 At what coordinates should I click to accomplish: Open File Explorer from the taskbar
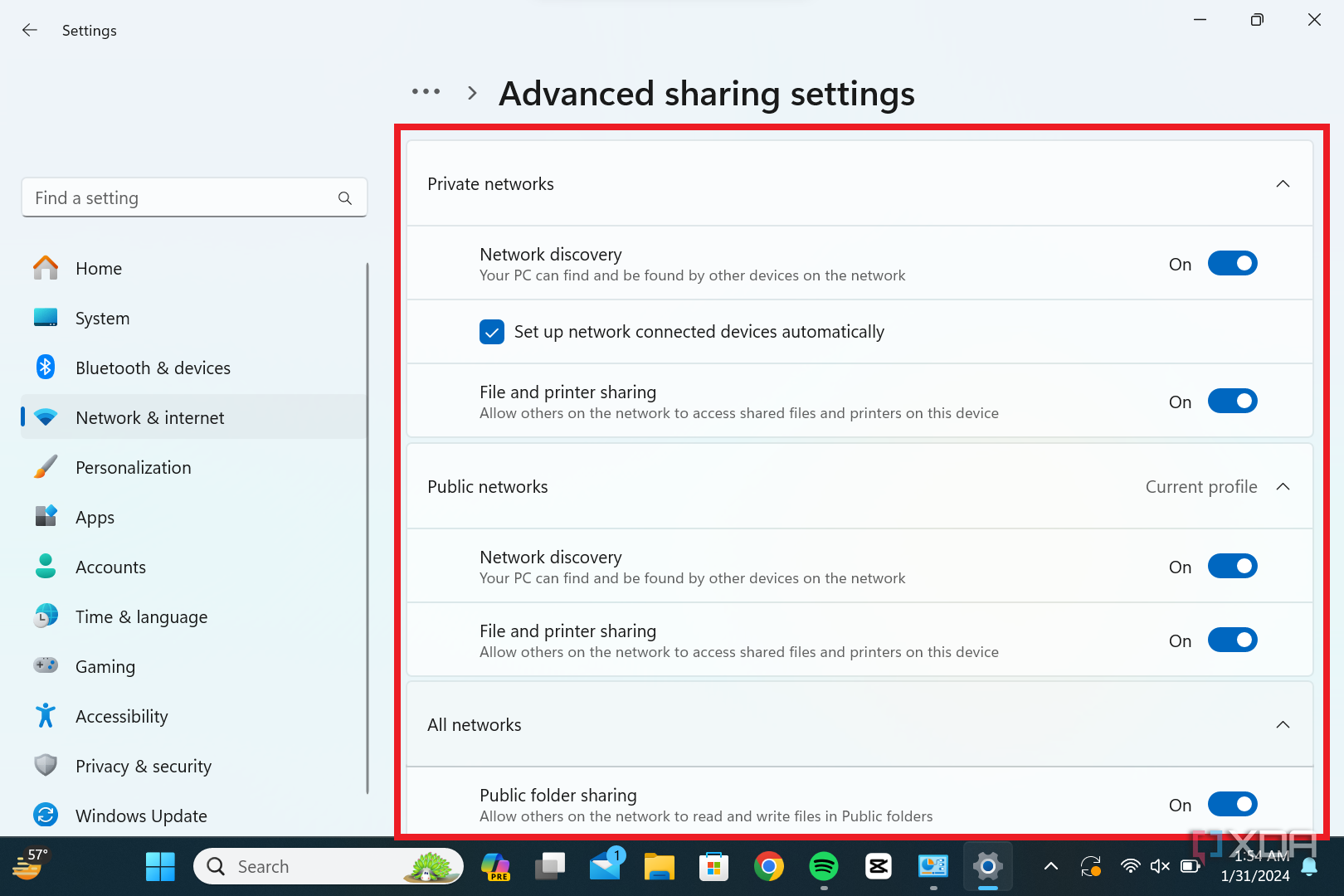click(x=659, y=867)
